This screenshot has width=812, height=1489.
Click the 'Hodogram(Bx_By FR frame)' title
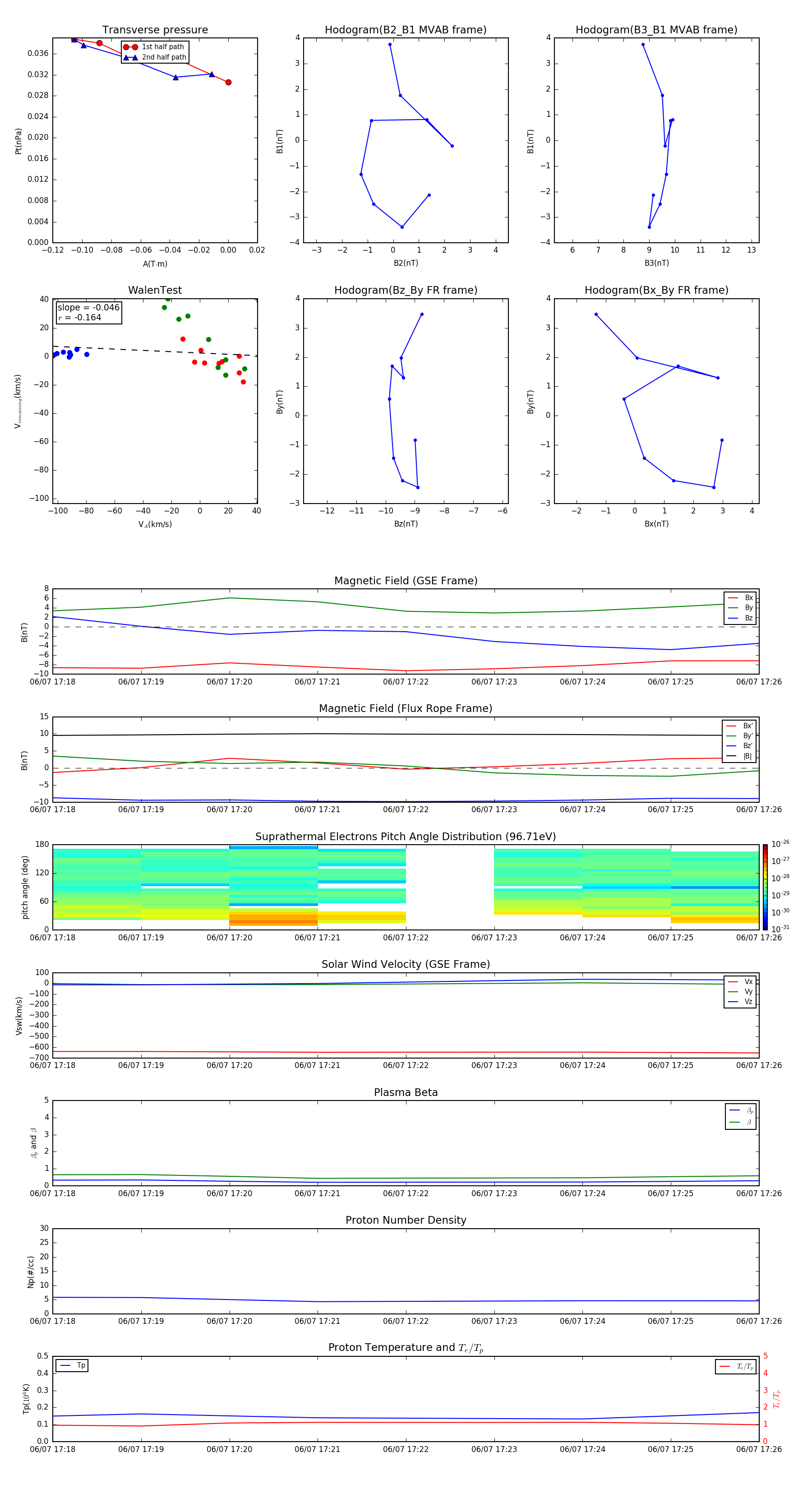pos(656,290)
